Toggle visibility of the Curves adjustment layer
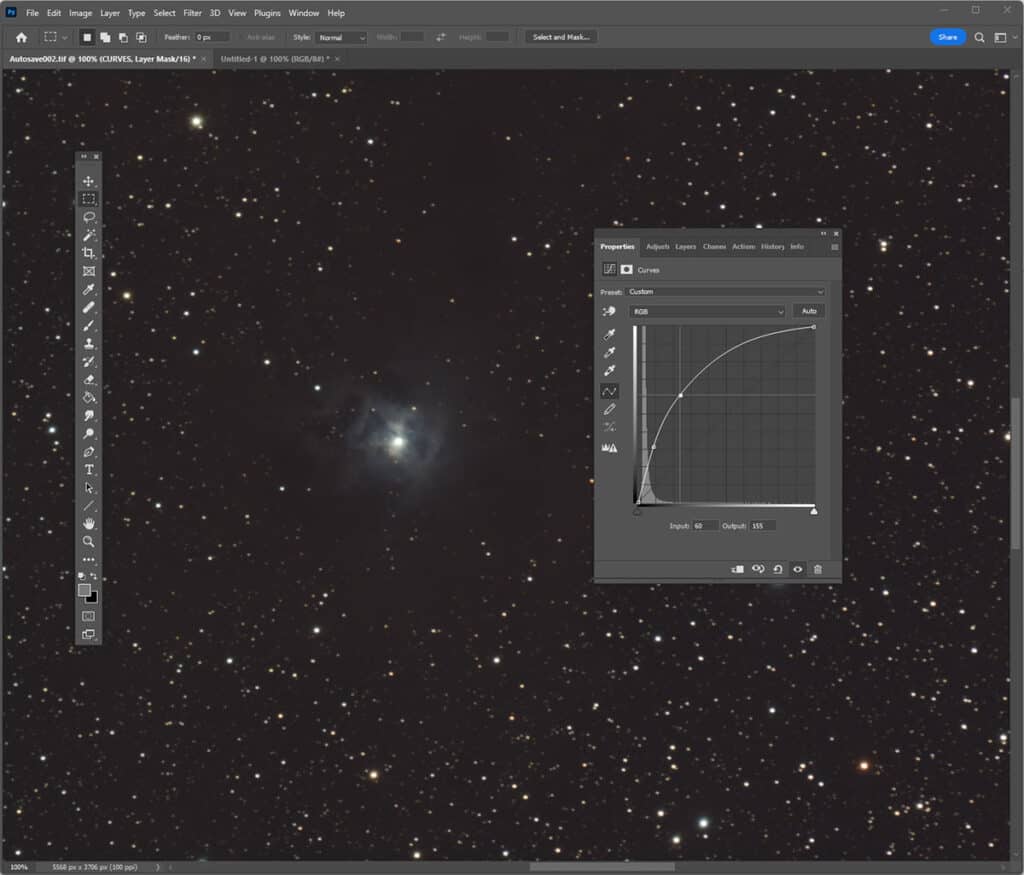This screenshot has height=875, width=1024. pos(797,568)
